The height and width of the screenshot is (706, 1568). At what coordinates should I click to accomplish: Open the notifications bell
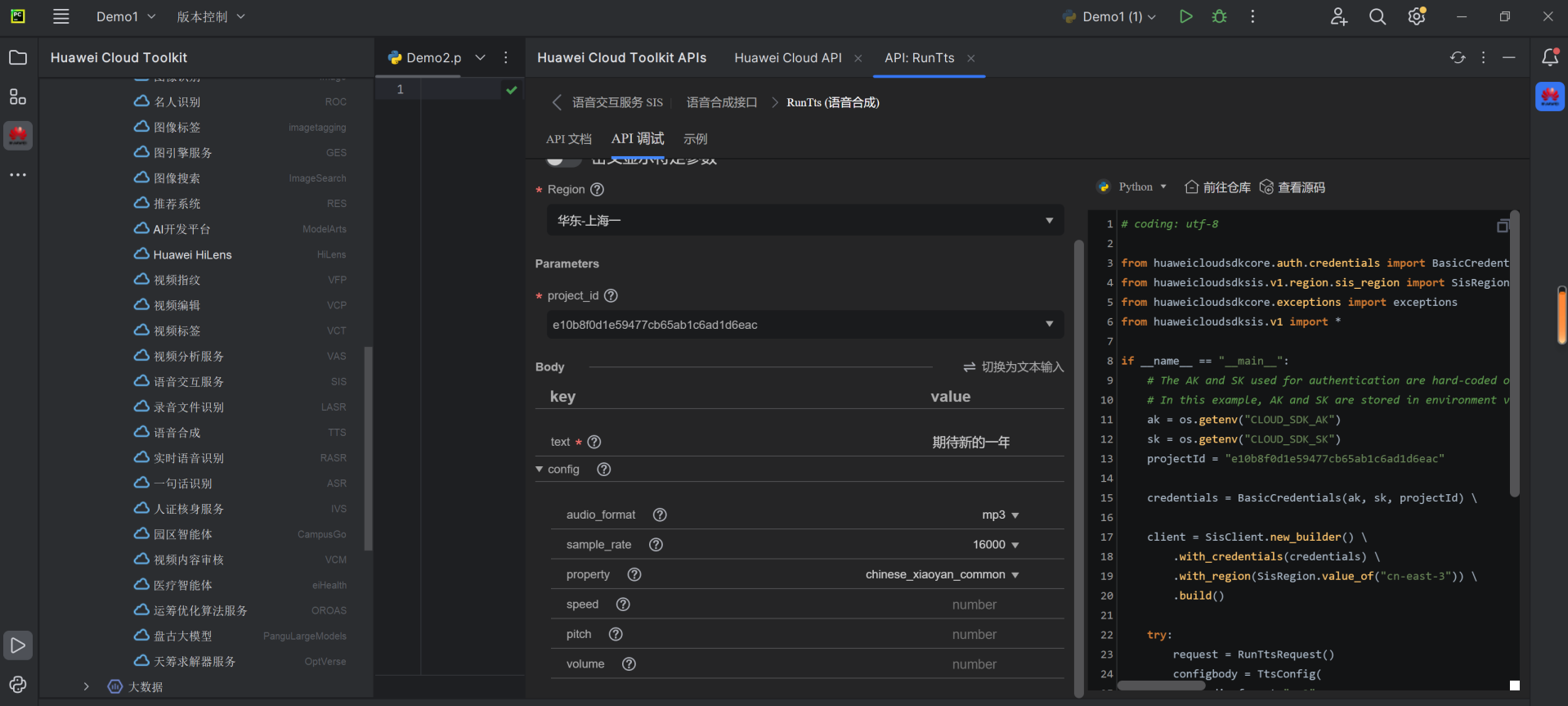[x=1549, y=57]
